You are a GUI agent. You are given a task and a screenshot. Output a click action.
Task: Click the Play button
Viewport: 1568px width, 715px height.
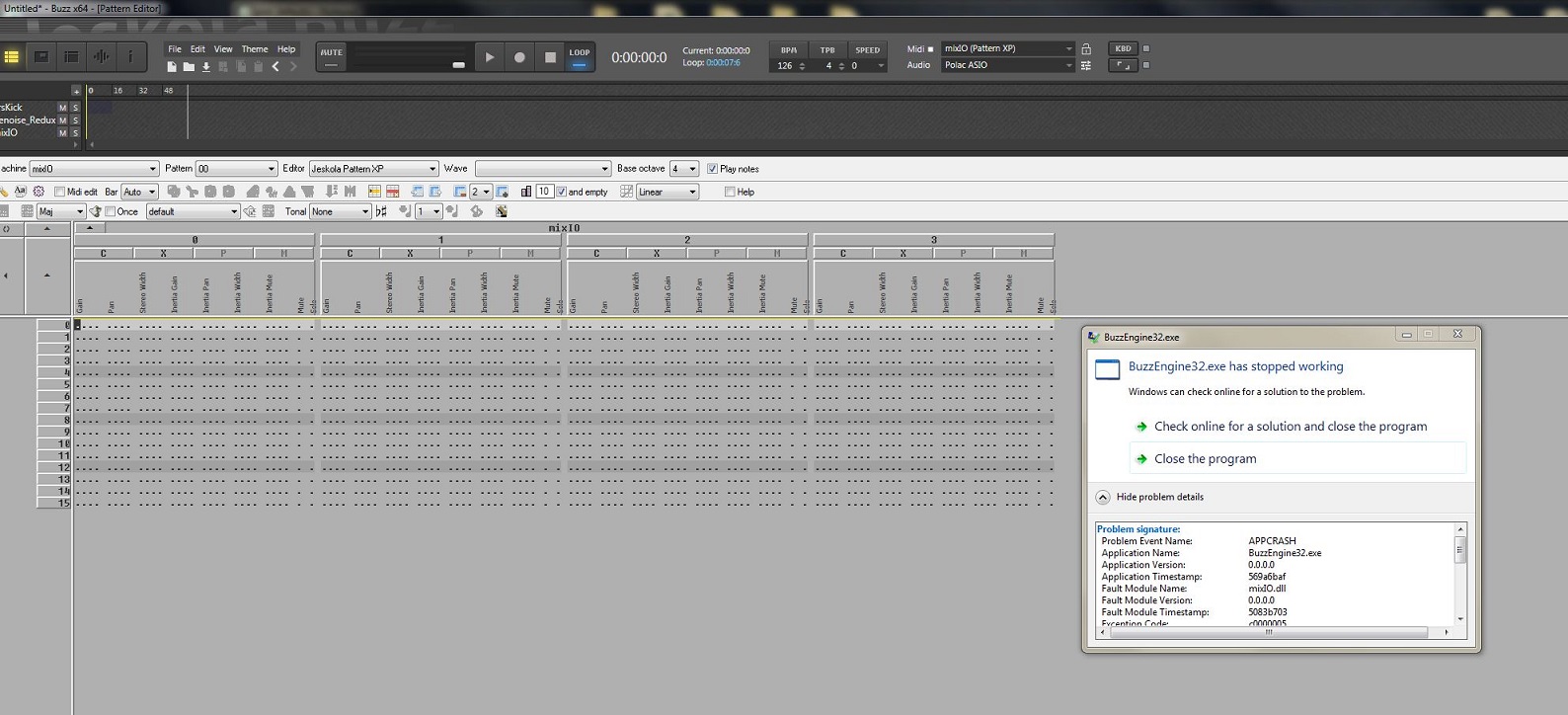coord(489,57)
